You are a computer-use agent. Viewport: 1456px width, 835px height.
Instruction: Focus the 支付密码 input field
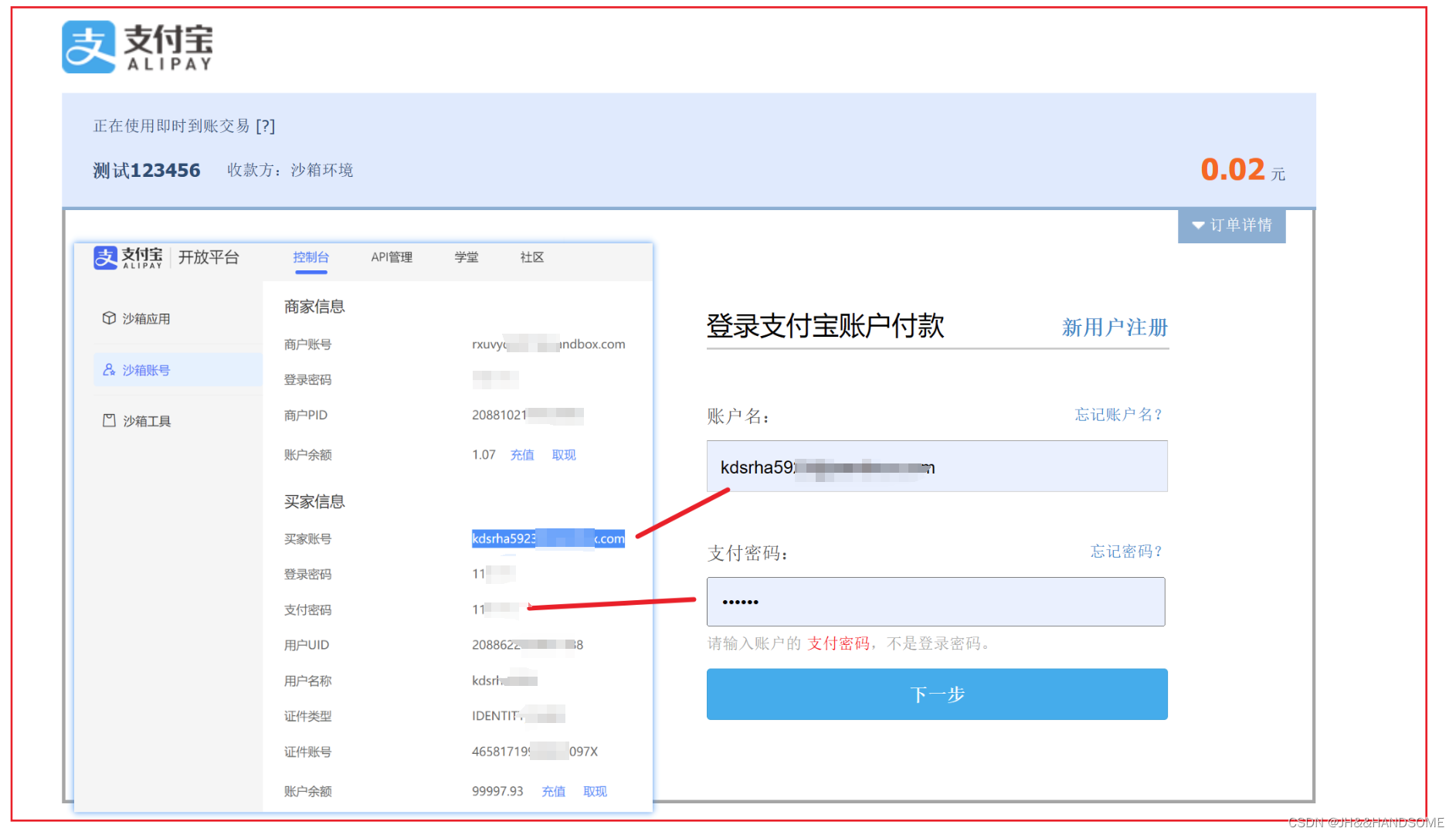[x=935, y=602]
